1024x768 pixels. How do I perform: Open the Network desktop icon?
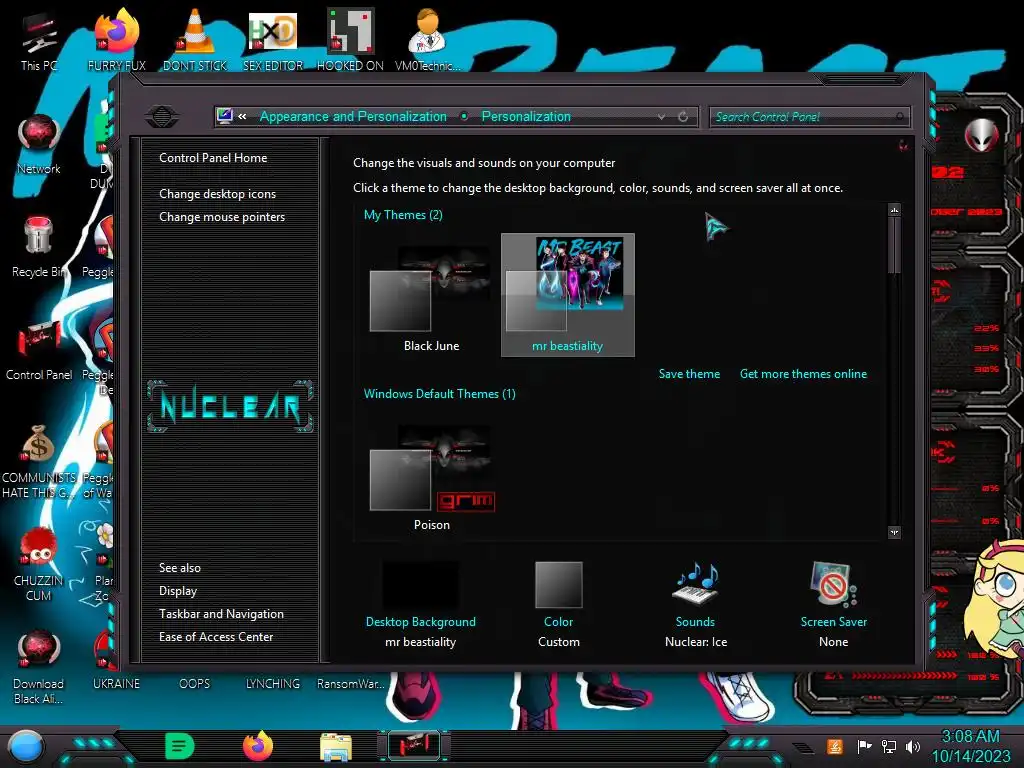click(x=39, y=144)
